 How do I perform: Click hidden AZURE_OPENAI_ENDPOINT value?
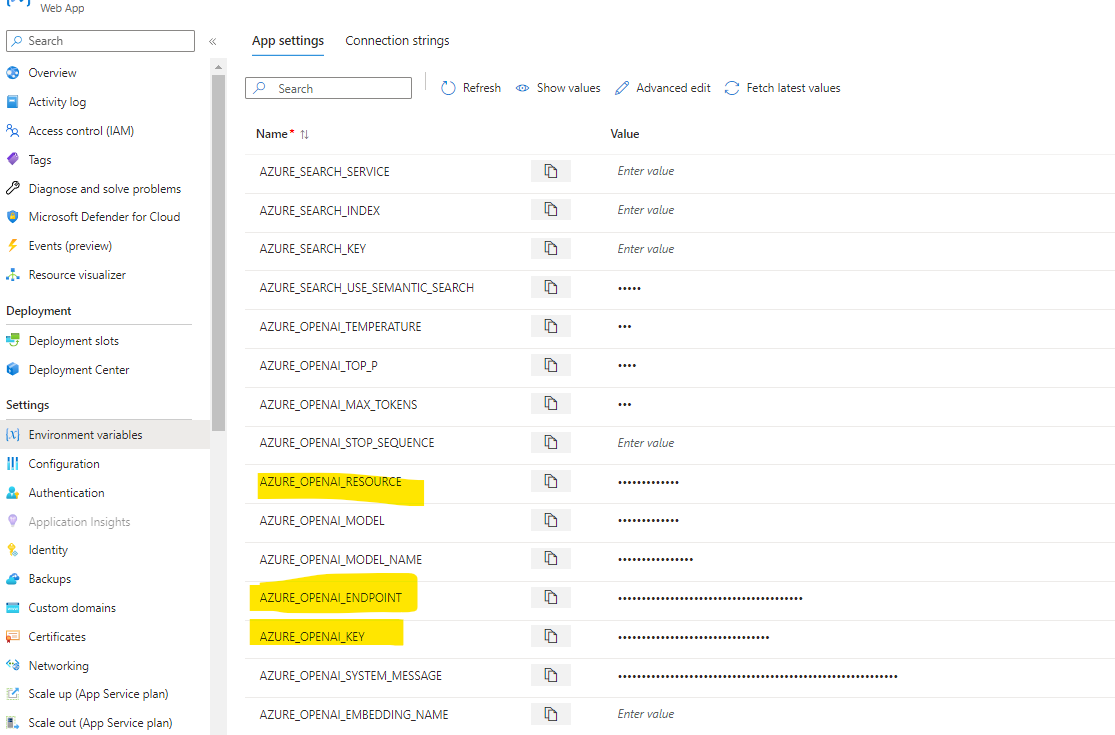click(x=710, y=599)
